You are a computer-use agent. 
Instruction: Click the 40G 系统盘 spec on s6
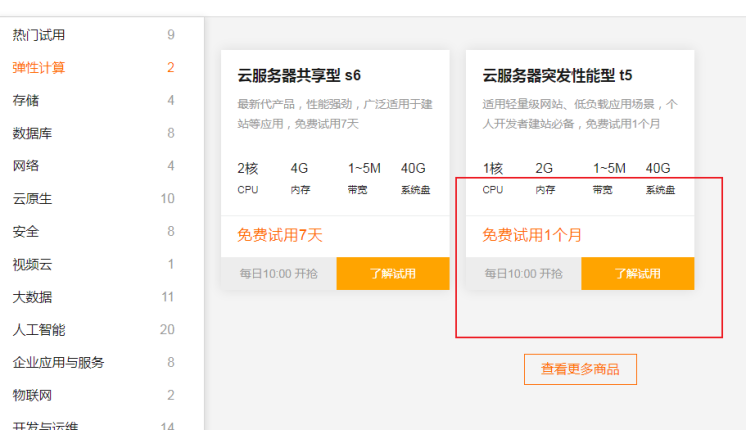point(415,178)
